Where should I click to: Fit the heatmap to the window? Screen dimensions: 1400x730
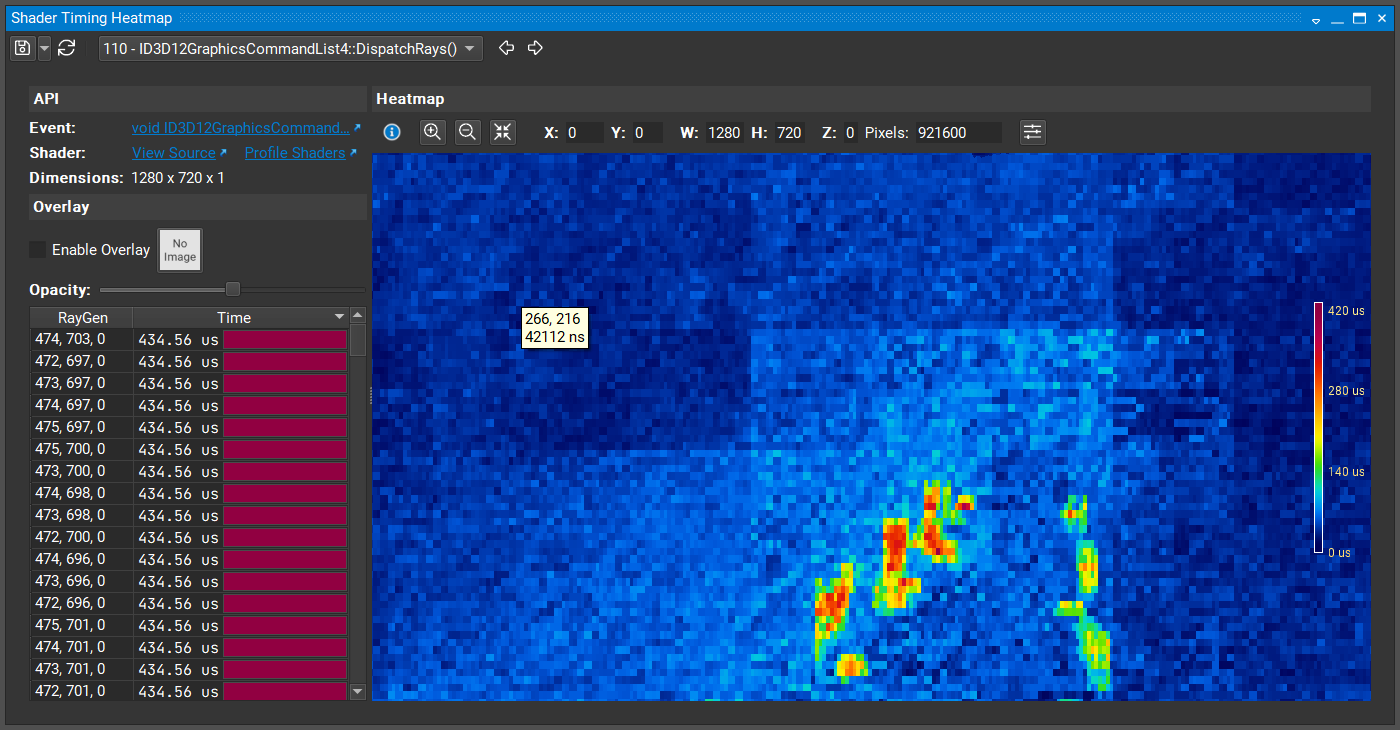pyautogui.click(x=503, y=132)
